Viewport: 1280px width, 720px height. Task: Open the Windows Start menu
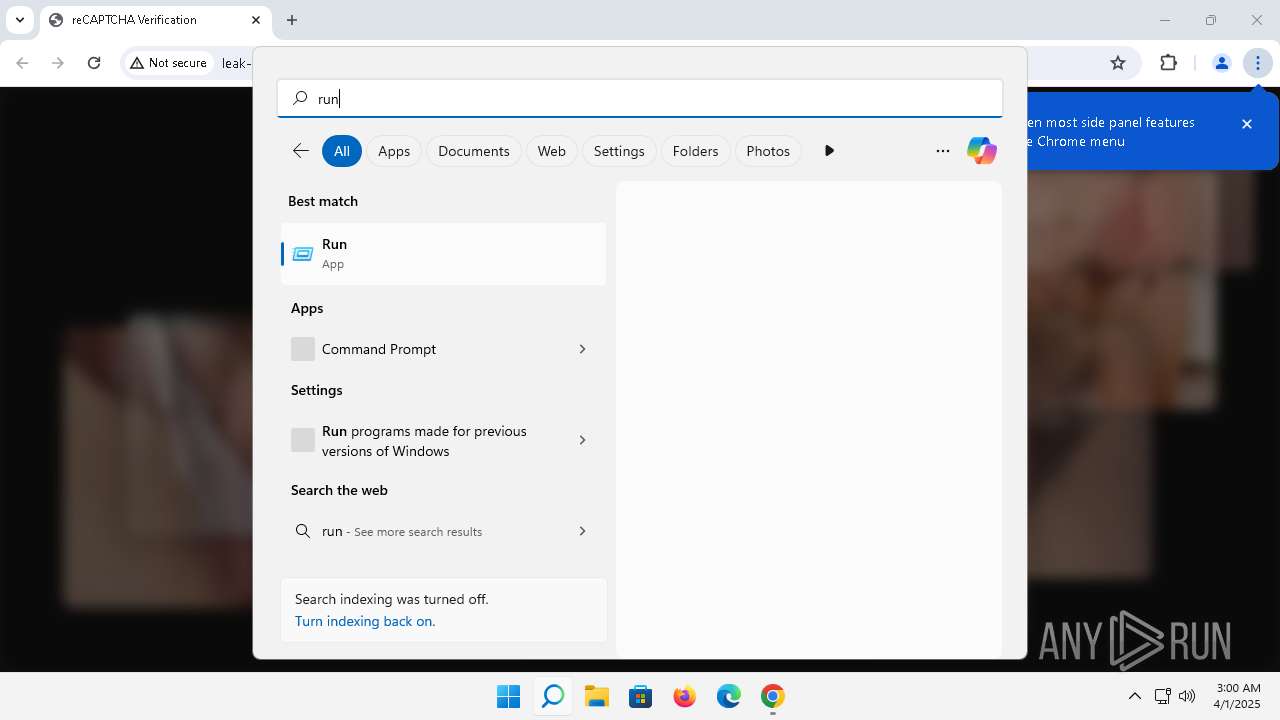(508, 696)
